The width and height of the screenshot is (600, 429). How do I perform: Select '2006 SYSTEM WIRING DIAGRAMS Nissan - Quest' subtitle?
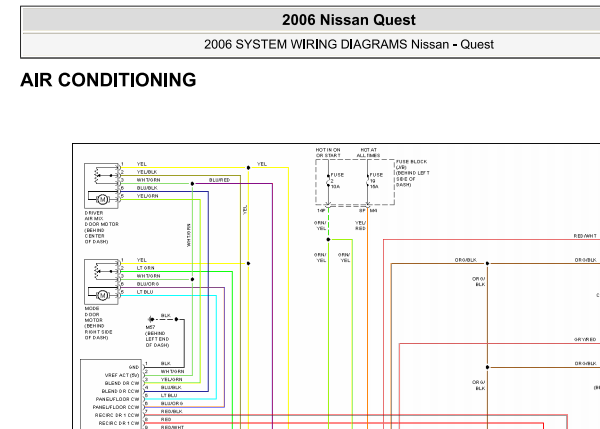pos(349,44)
